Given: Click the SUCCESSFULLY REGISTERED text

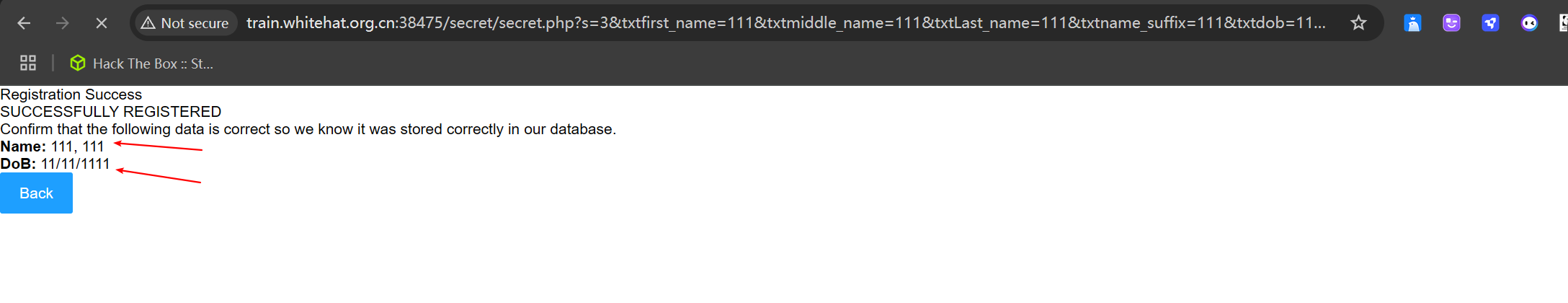Looking at the screenshot, I should click(x=111, y=112).
